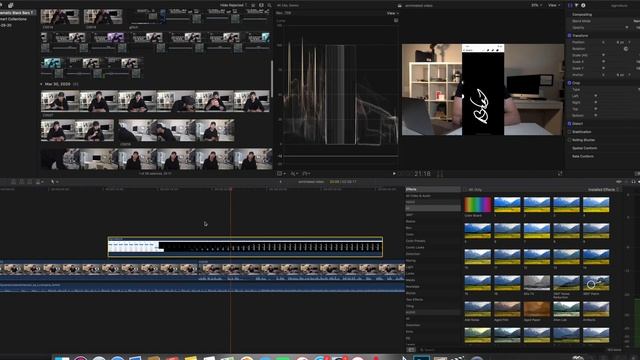Open the transform tool dropdown below viewer

point(281,173)
